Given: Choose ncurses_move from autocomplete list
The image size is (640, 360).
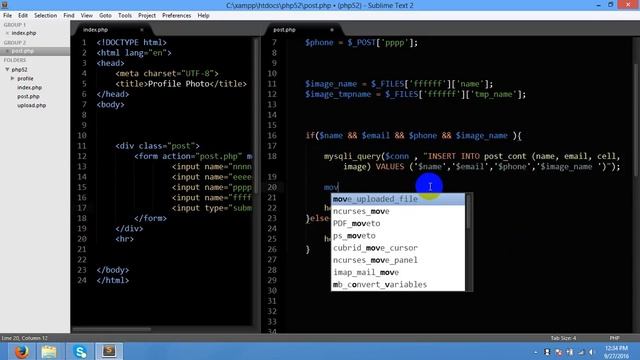Looking at the screenshot, I should pyautogui.click(x=398, y=211).
